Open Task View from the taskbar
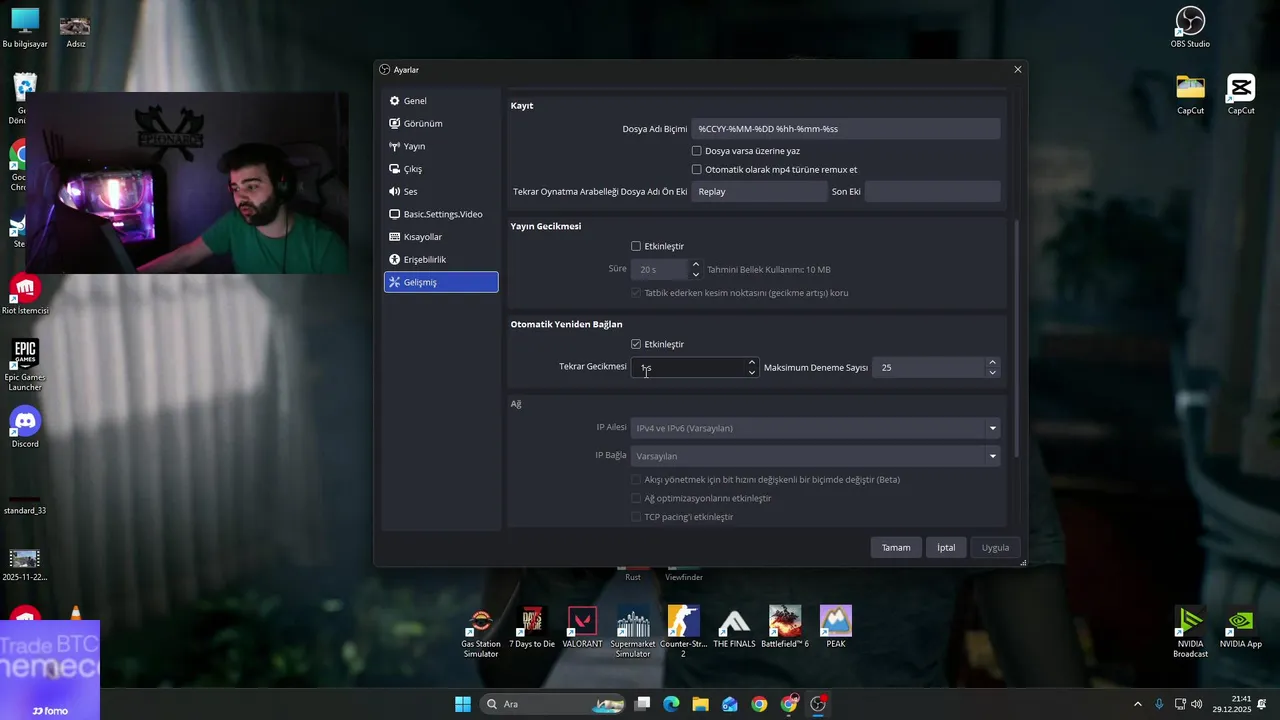Viewport: 1280px width, 720px height. pos(643,704)
